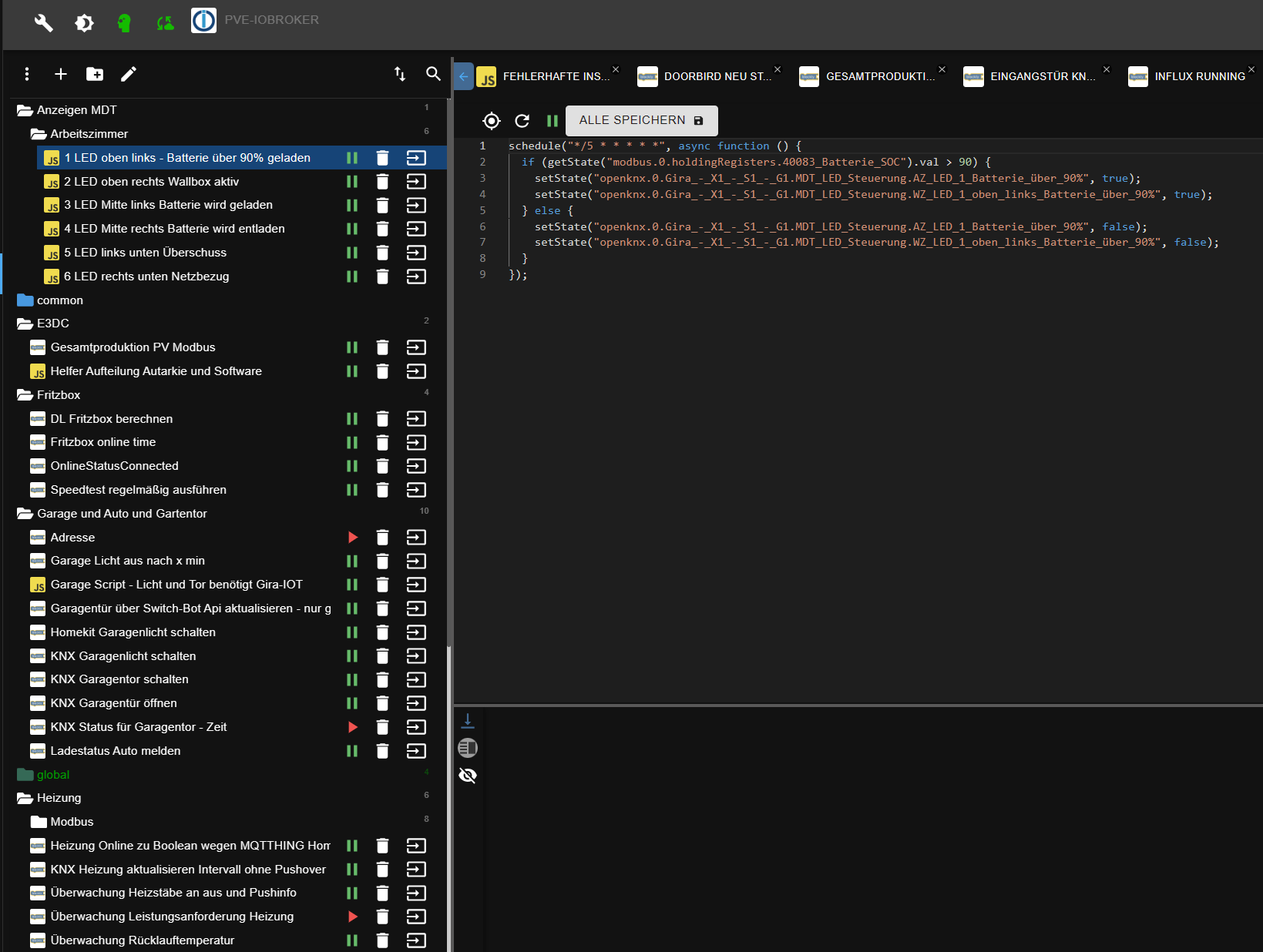1263x952 pixels.
Task: Click the green expert mode head icon
Action: tap(124, 23)
